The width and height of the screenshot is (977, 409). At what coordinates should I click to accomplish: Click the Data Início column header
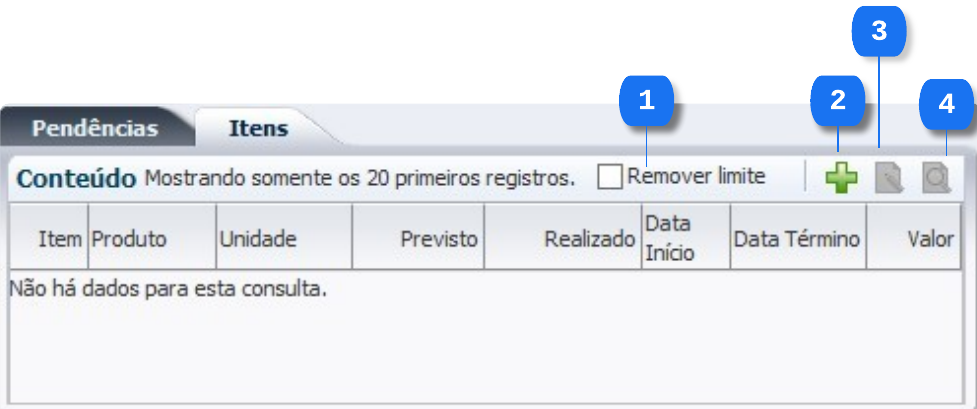coord(686,237)
